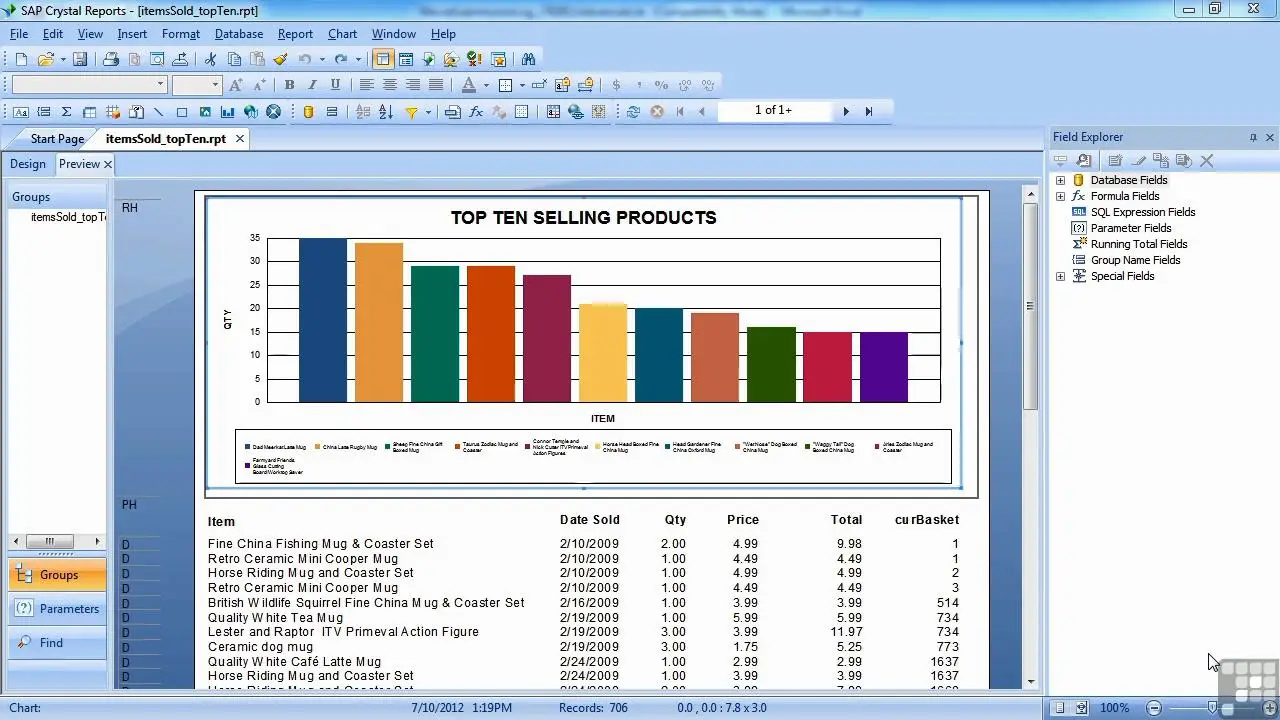This screenshot has height=720, width=1280.
Task: Find text using the binoculars icon
Action: pos(528,60)
